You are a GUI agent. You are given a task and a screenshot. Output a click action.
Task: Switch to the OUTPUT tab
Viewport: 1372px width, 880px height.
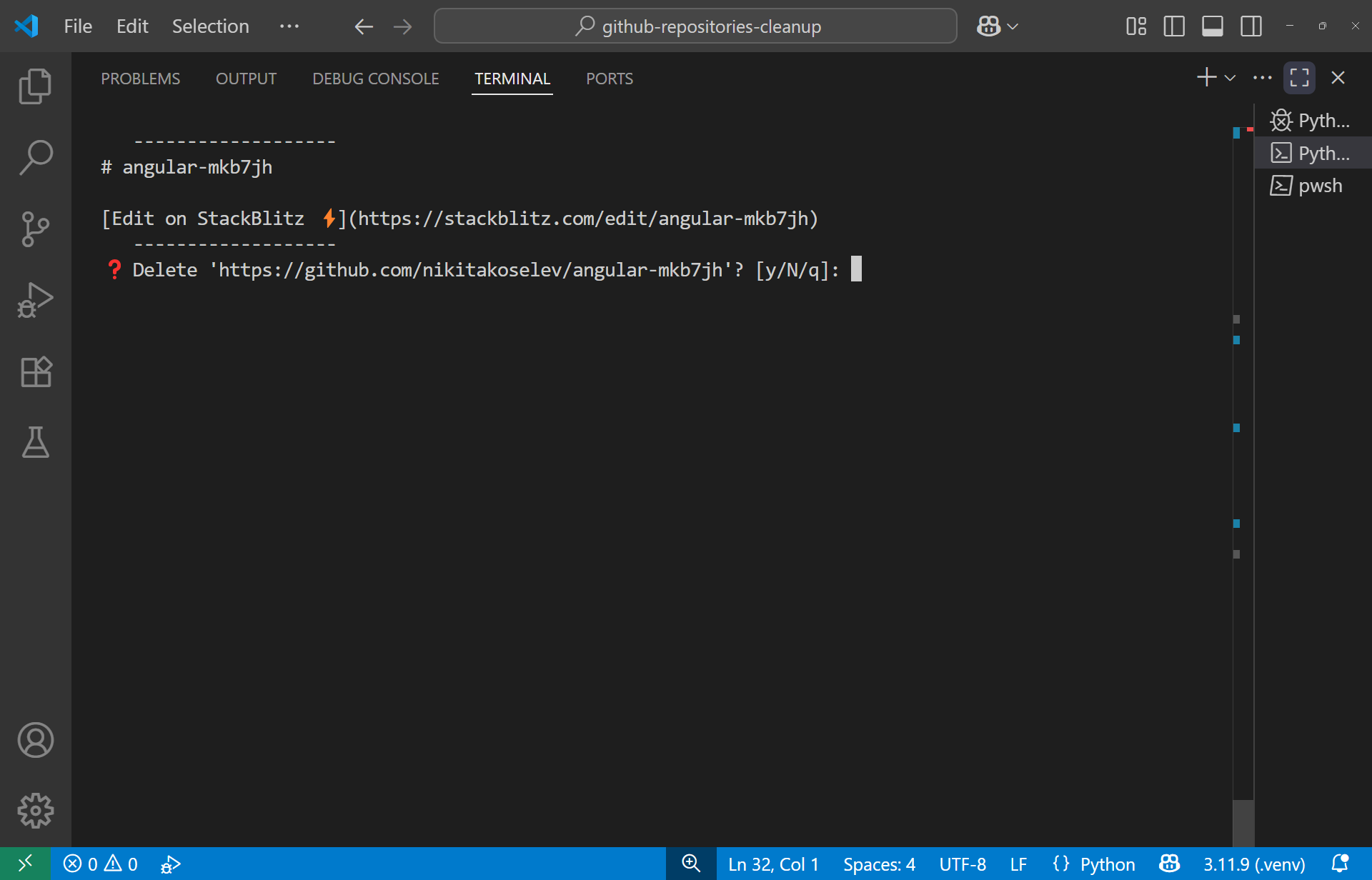pos(247,79)
